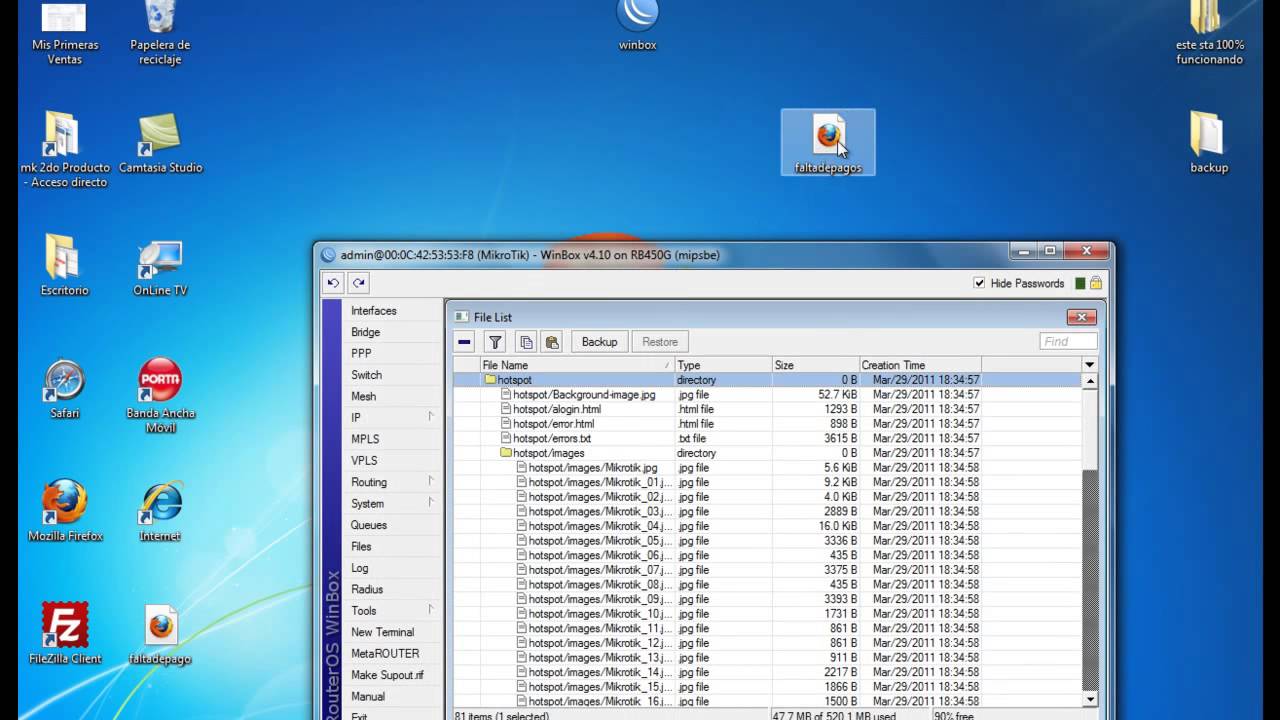Click the Find input field
This screenshot has height=720, width=1280.
click(x=1068, y=342)
